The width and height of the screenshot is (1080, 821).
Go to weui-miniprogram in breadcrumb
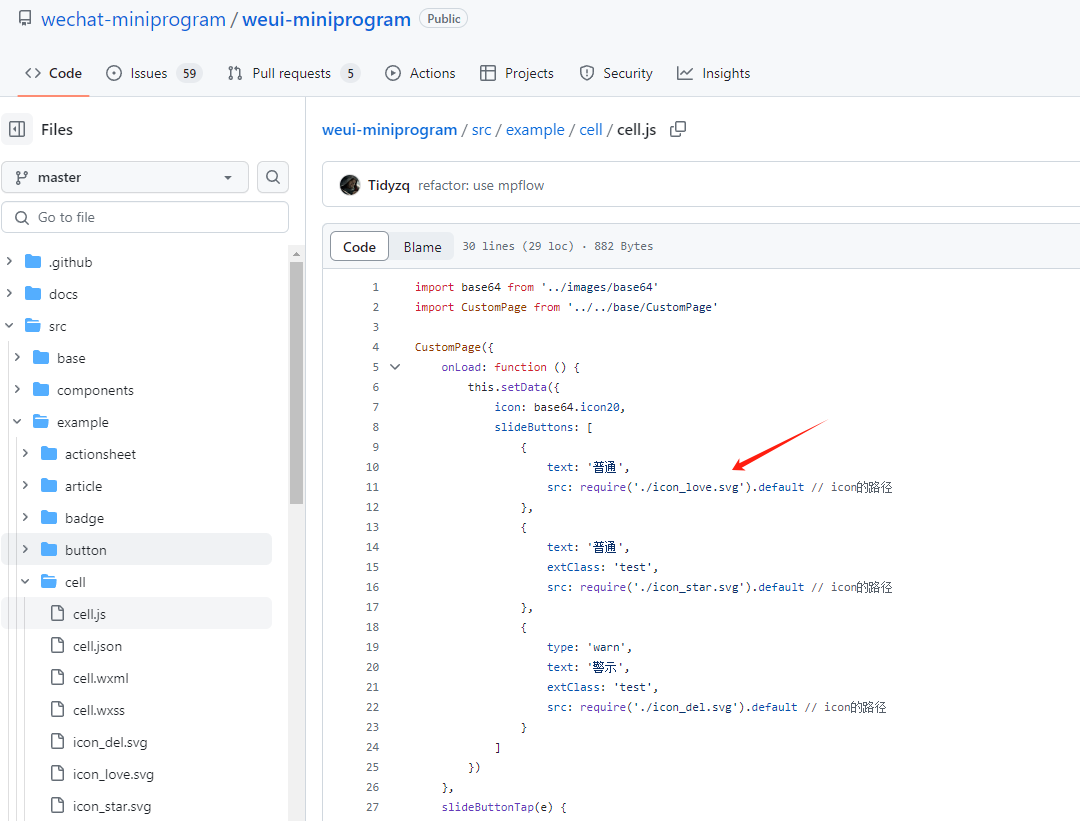click(390, 129)
